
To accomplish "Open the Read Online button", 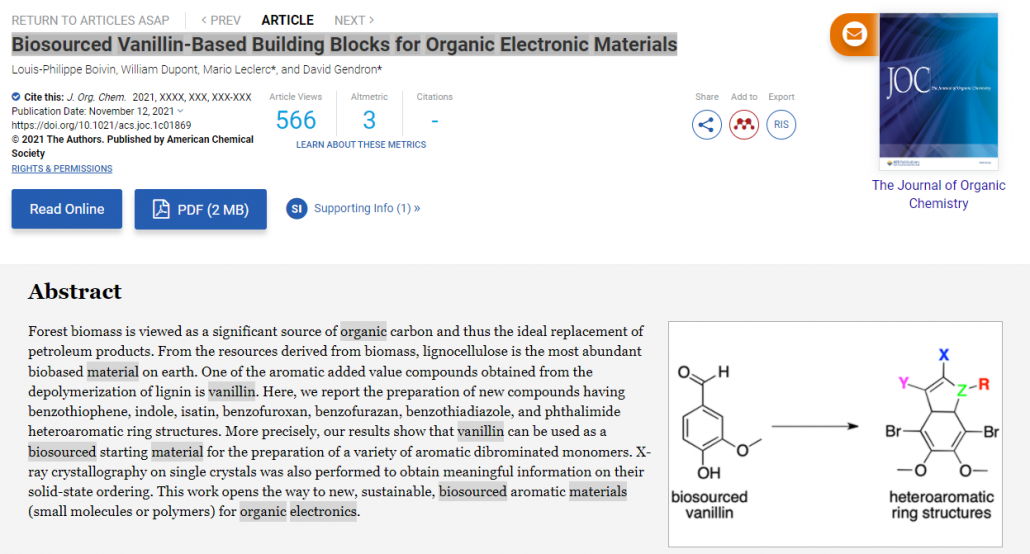I will (67, 209).
